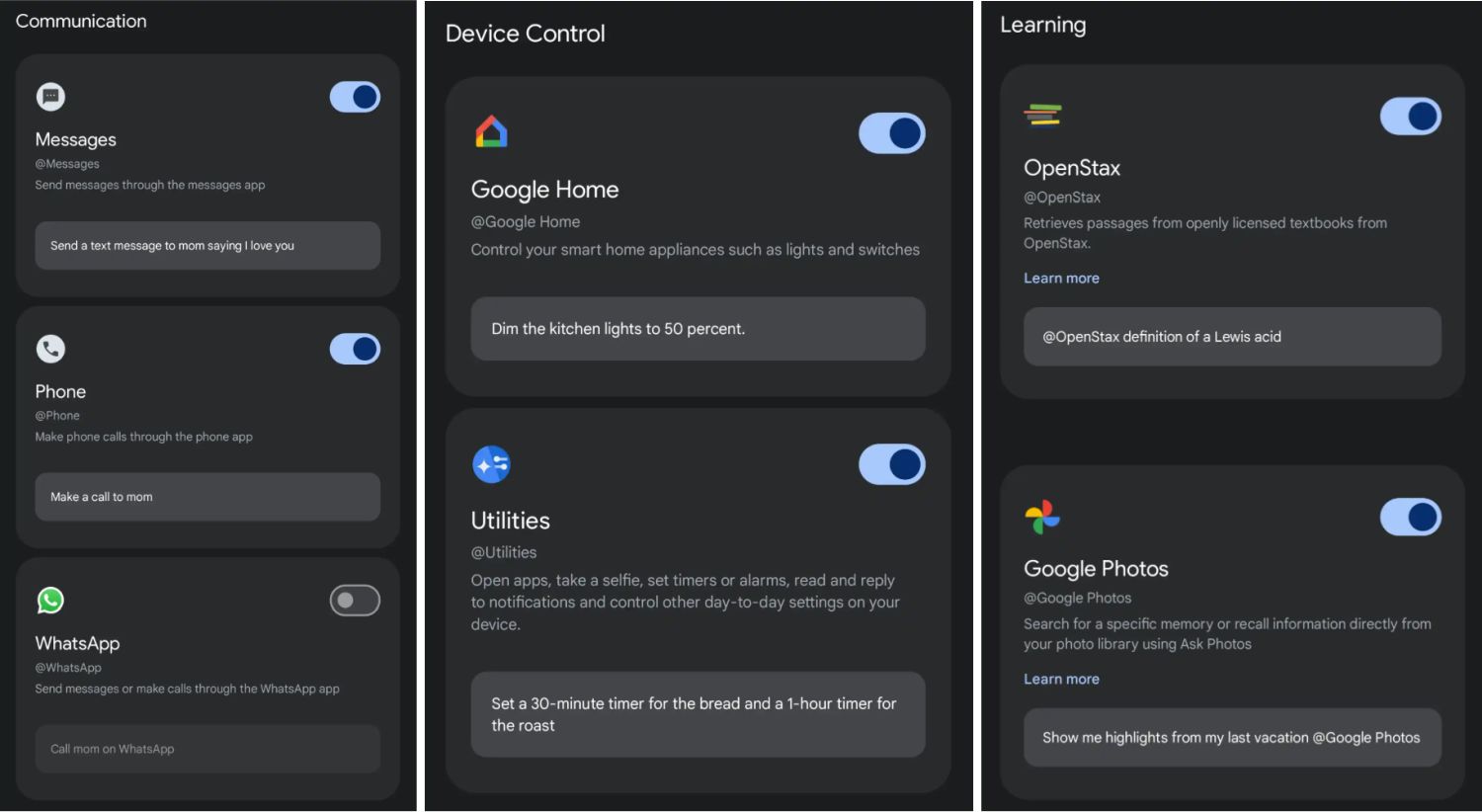Image resolution: width=1482 pixels, height=812 pixels.
Task: Choose the Lewis acid definition prompt
Action: (1232, 337)
